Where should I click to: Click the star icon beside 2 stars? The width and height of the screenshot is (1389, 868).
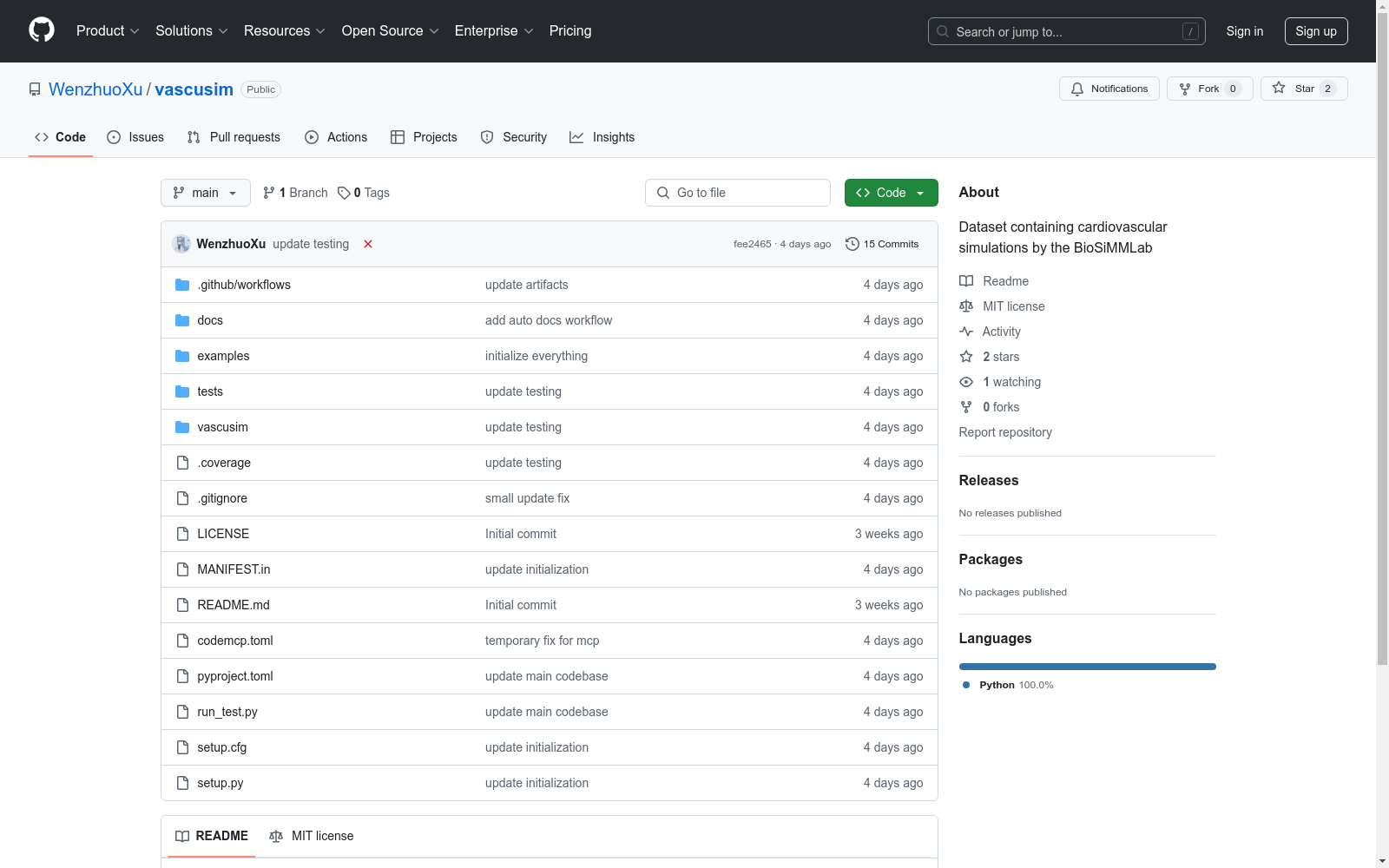pyautogui.click(x=966, y=357)
